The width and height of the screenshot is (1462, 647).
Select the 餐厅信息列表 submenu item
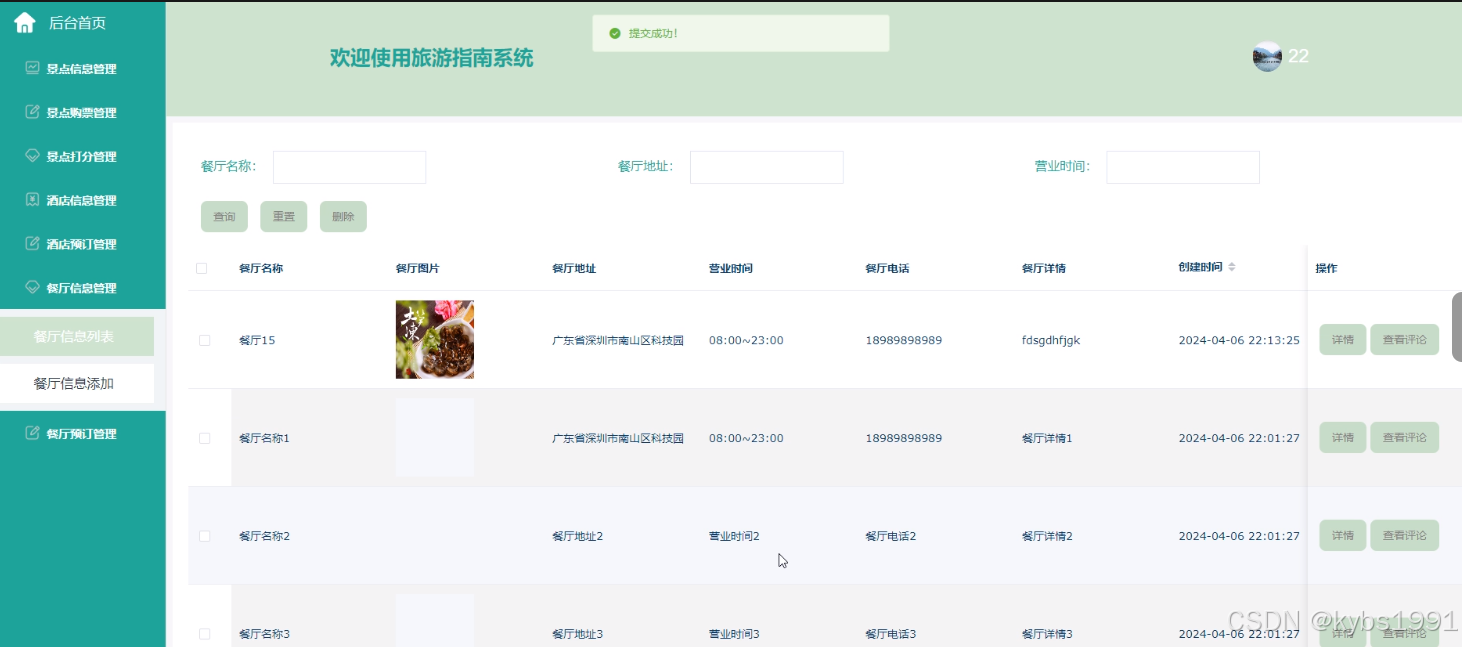coord(77,336)
